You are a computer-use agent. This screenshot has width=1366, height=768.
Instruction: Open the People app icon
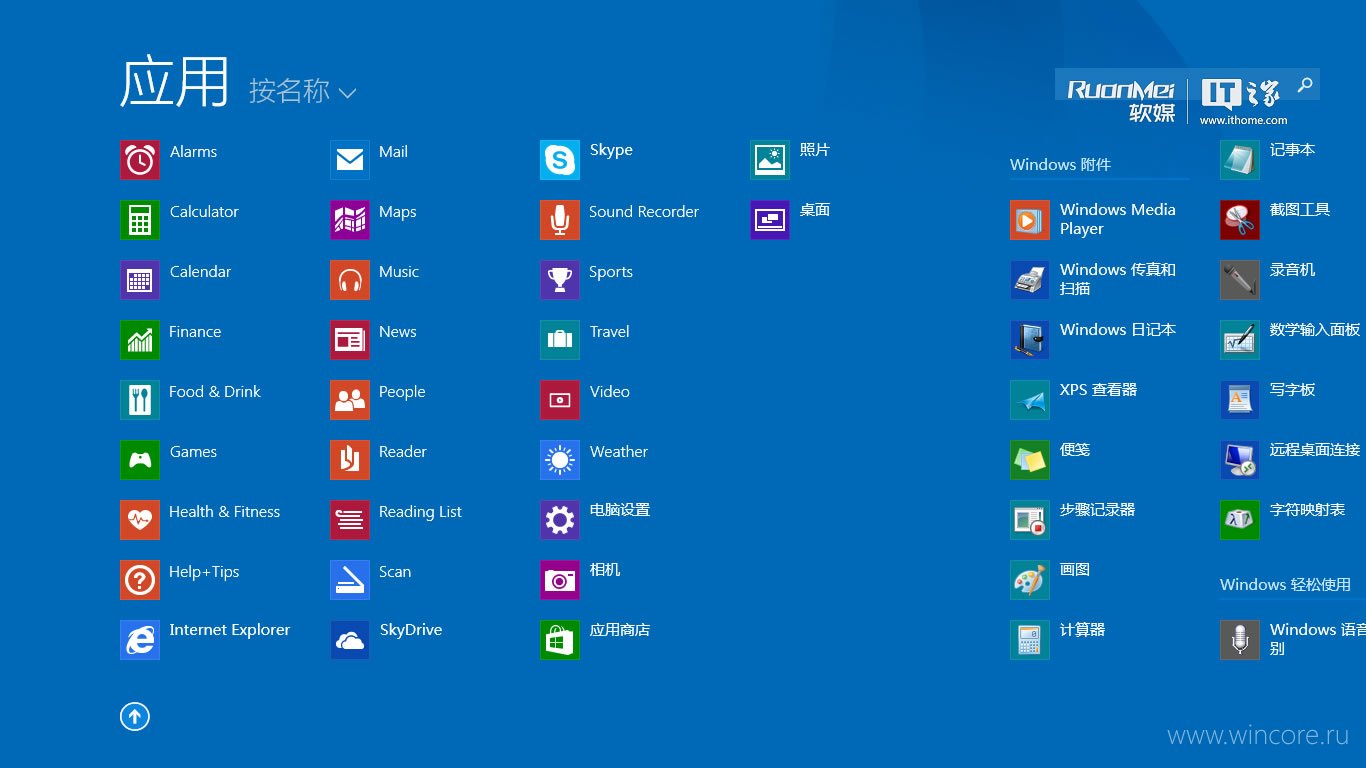coord(350,400)
